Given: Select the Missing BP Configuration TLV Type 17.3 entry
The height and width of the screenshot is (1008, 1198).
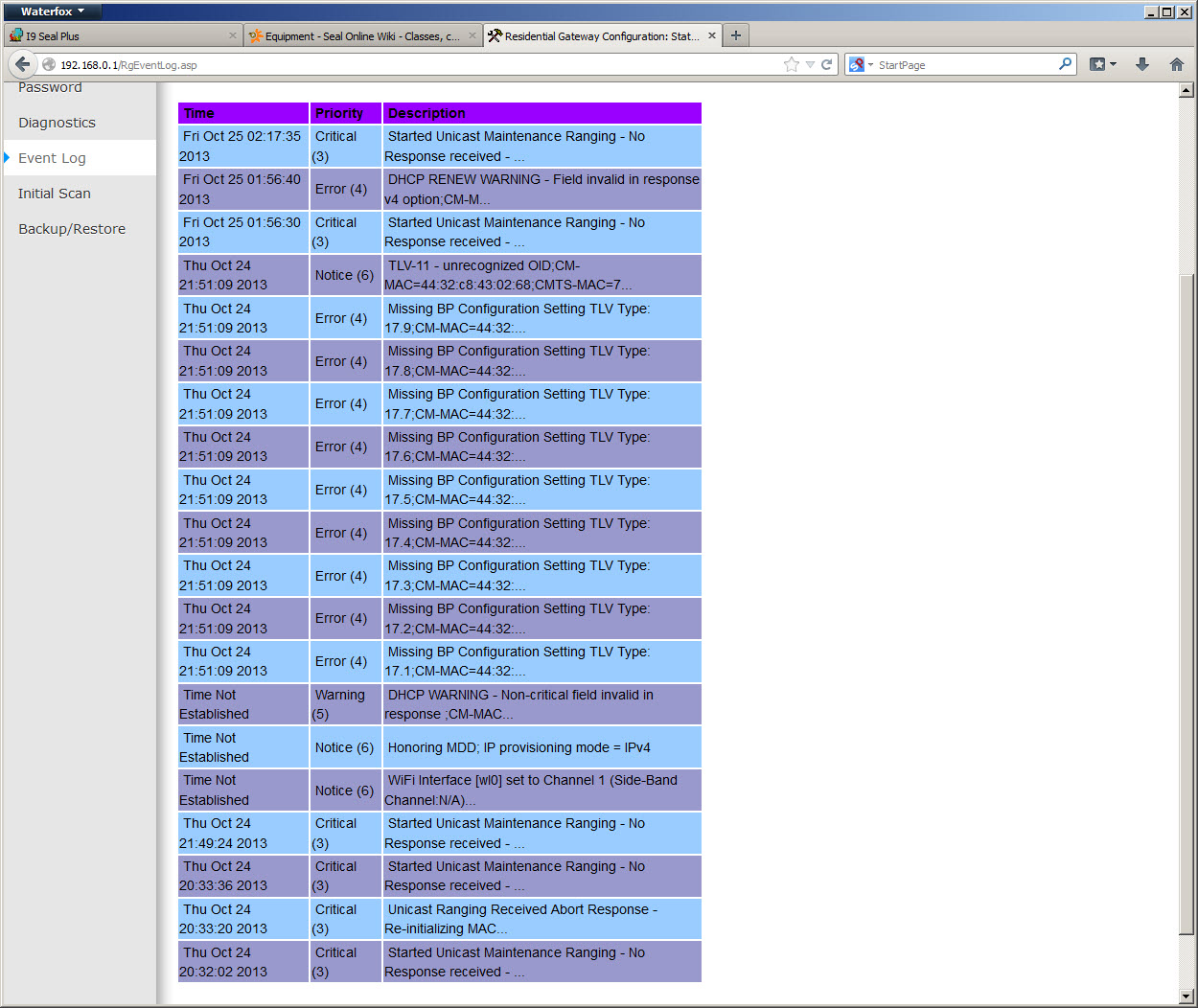Looking at the screenshot, I should [x=542, y=576].
